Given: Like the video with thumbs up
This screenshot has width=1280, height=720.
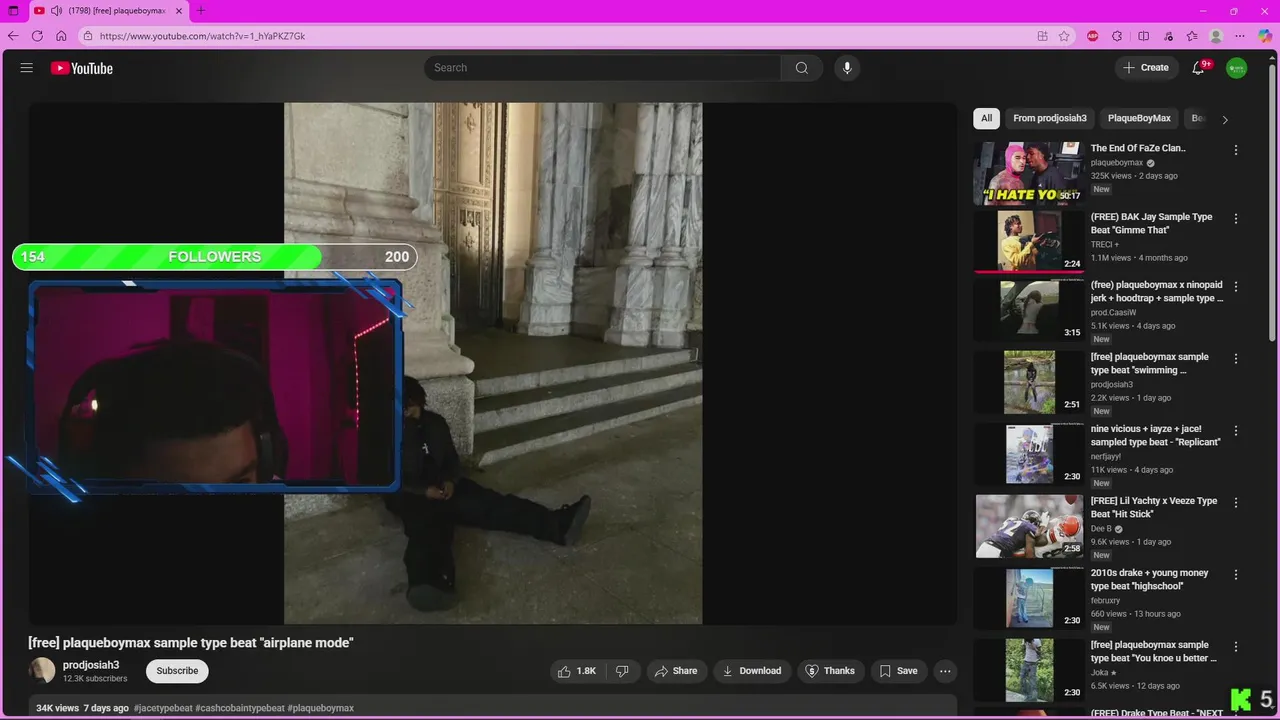Looking at the screenshot, I should coord(578,671).
